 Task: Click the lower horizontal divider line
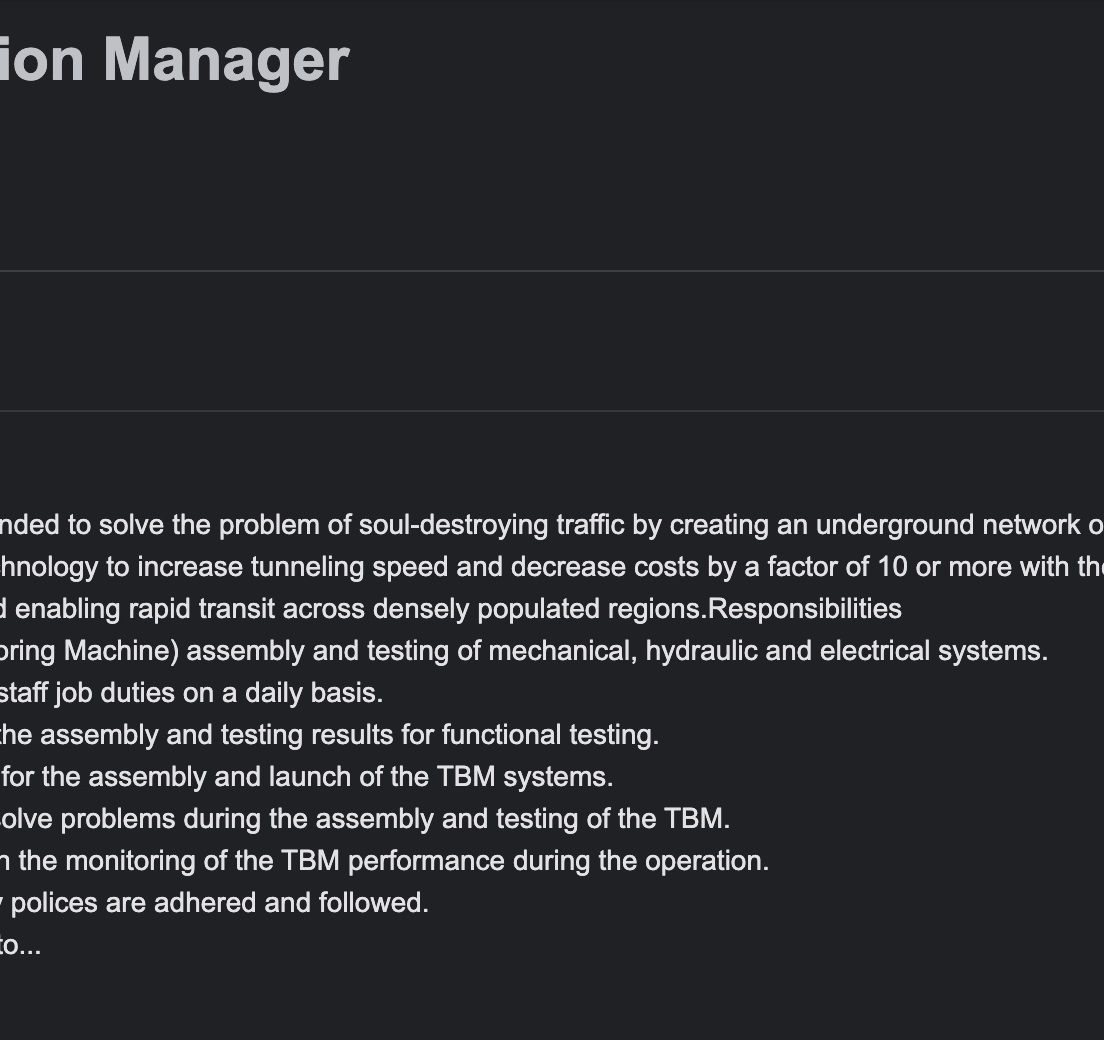tap(552, 411)
